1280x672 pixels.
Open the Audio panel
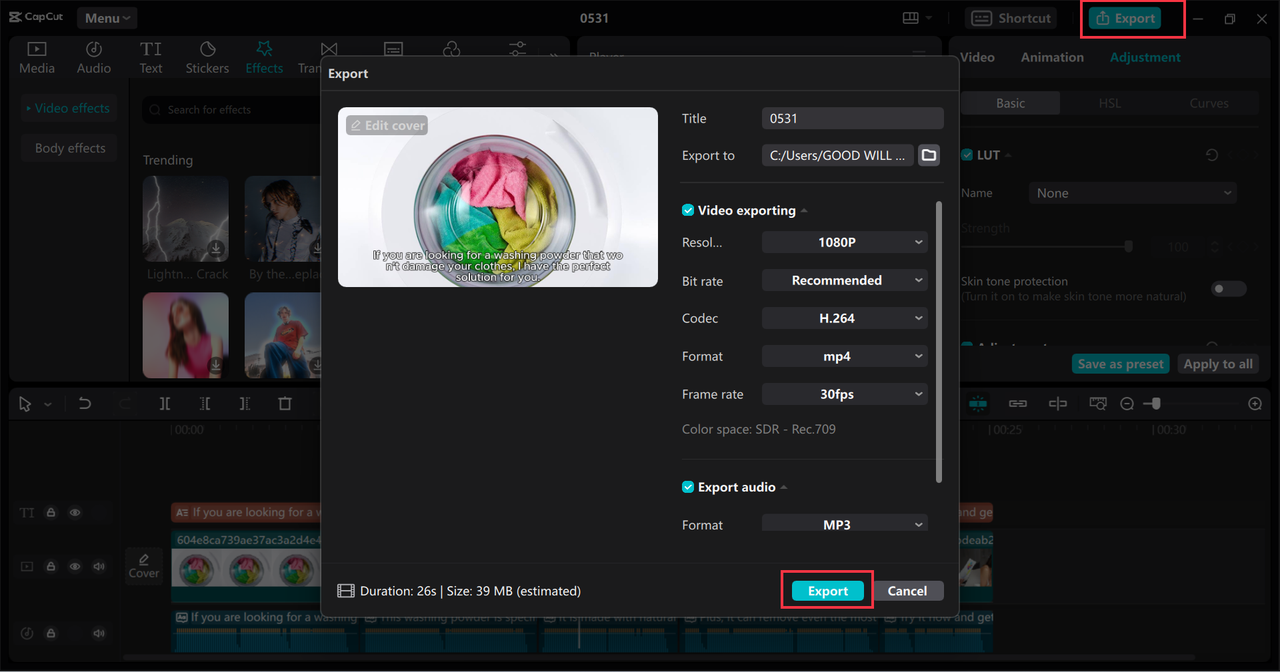coord(94,57)
